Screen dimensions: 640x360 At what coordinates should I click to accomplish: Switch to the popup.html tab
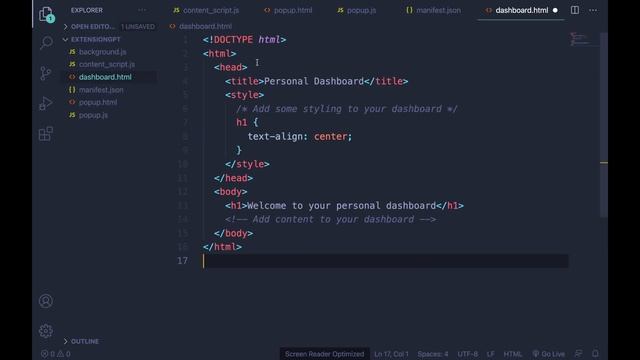(x=288, y=10)
